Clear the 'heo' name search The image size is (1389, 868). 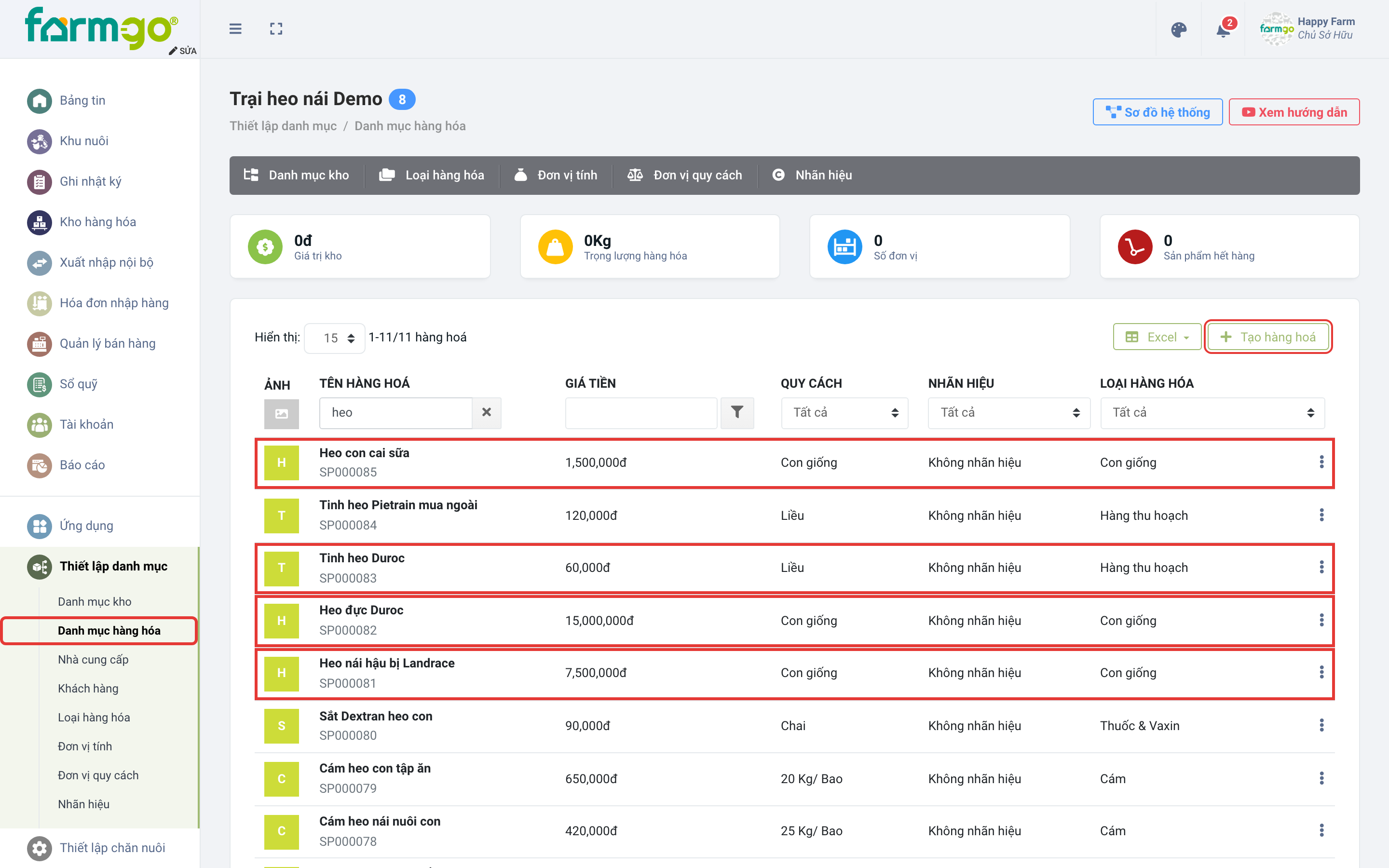click(486, 412)
